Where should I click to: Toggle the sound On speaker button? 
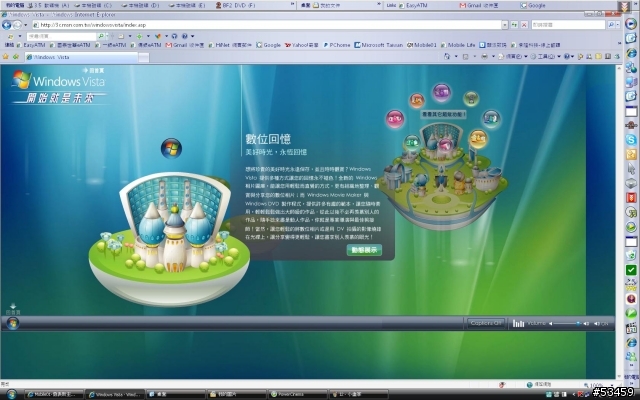[x=600, y=324]
